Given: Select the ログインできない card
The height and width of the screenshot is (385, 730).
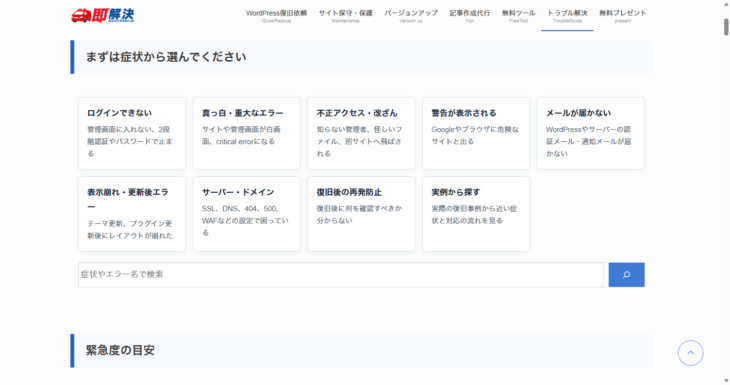Looking at the screenshot, I should pyautogui.click(x=132, y=133).
